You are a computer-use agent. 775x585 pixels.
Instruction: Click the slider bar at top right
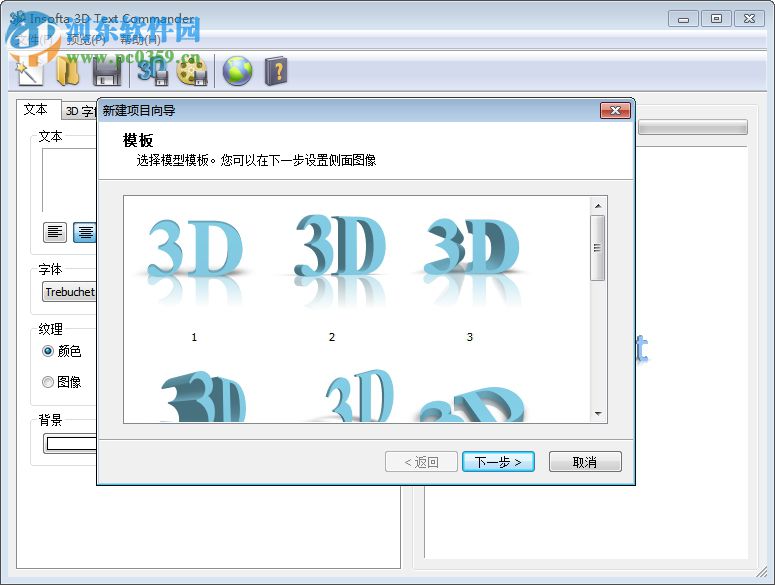(x=692, y=127)
